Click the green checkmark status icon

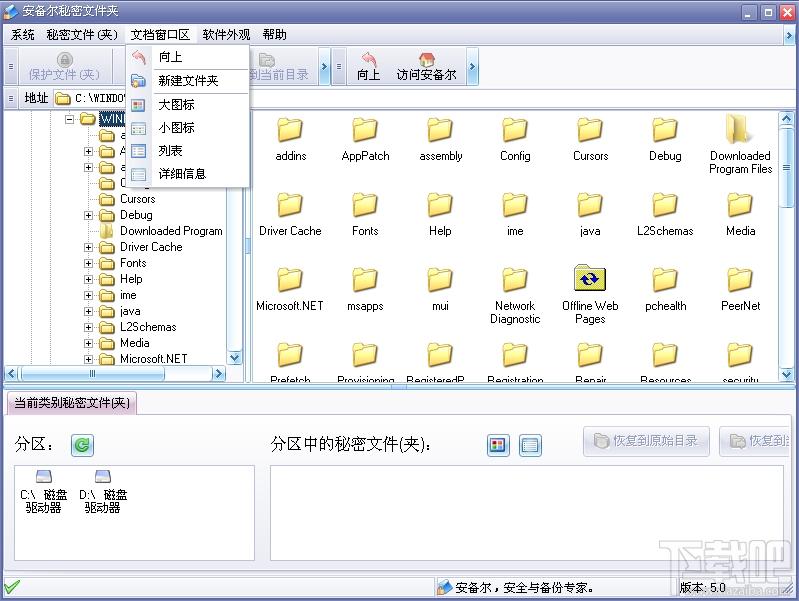point(12,587)
